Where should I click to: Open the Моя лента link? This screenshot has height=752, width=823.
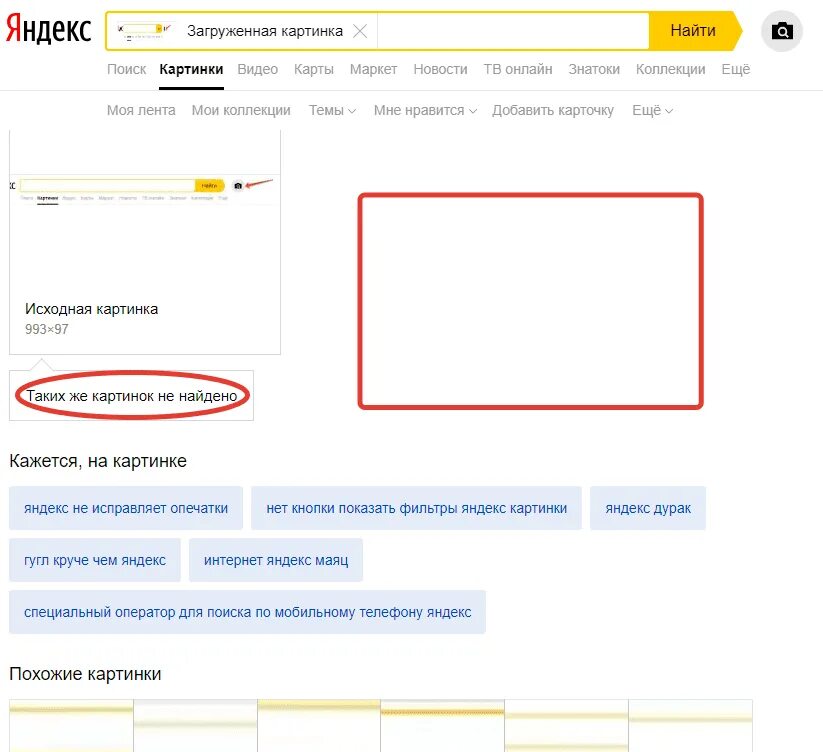[x=141, y=110]
